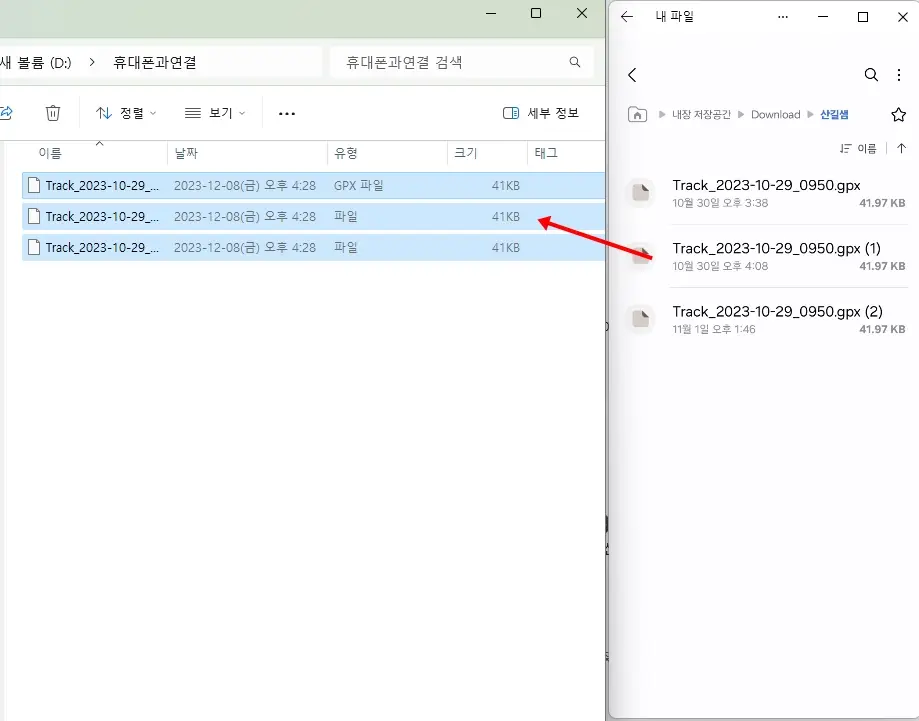This screenshot has height=721, width=919.
Task: Tap the magnifier search icon in 내 파일
Action: pyautogui.click(x=870, y=74)
